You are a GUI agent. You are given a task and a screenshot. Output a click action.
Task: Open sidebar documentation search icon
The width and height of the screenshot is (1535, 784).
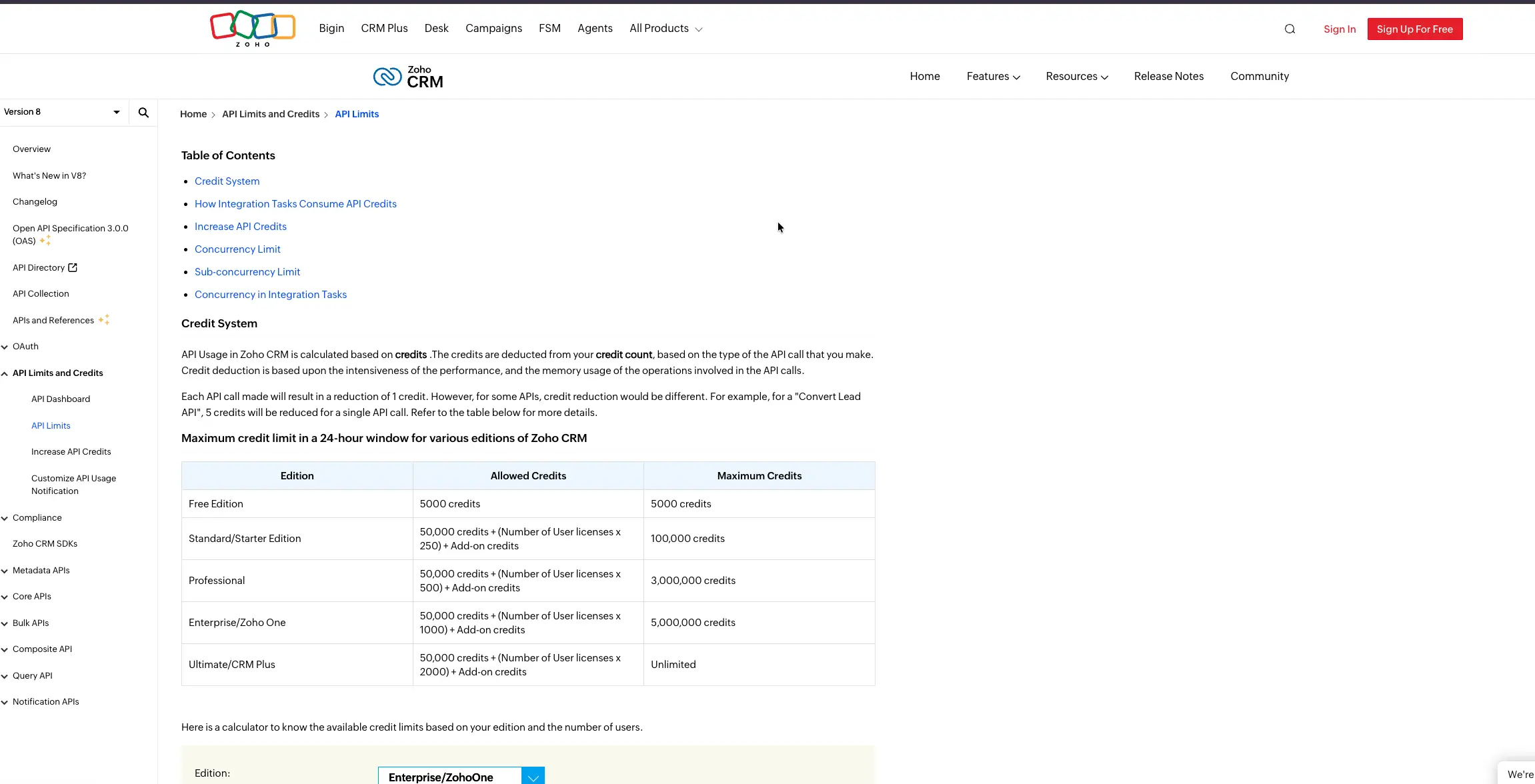pyautogui.click(x=143, y=113)
